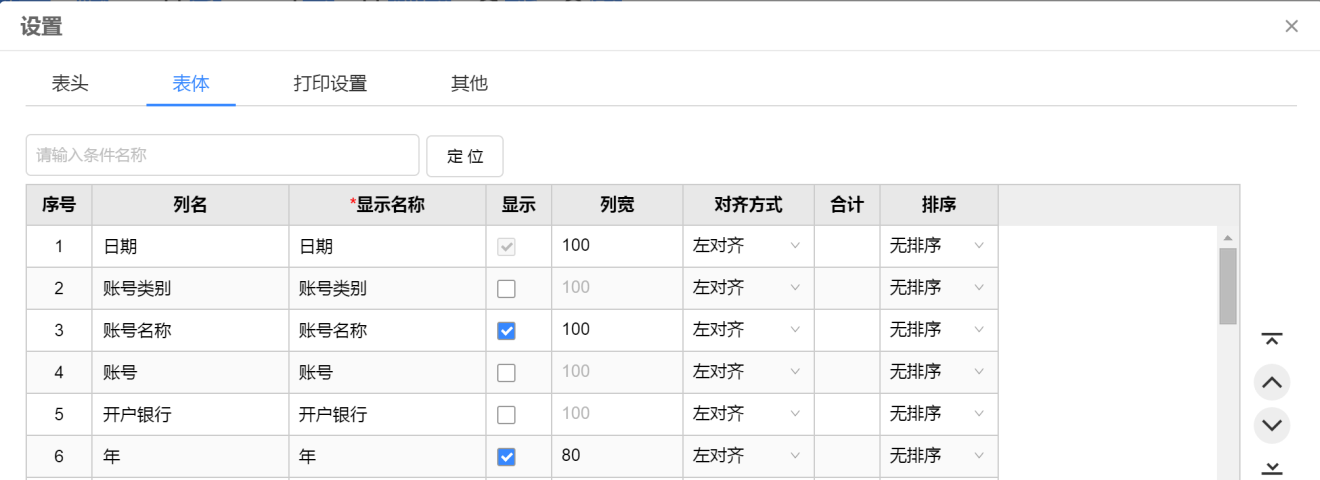Image resolution: width=1320 pixels, height=480 pixels.
Task: Click the vertical scrollbar thumb
Action: coord(1228,285)
